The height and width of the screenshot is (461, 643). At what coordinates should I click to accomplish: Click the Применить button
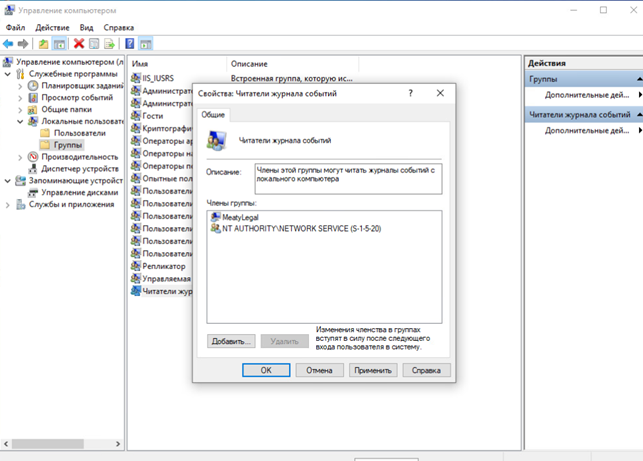[373, 370]
